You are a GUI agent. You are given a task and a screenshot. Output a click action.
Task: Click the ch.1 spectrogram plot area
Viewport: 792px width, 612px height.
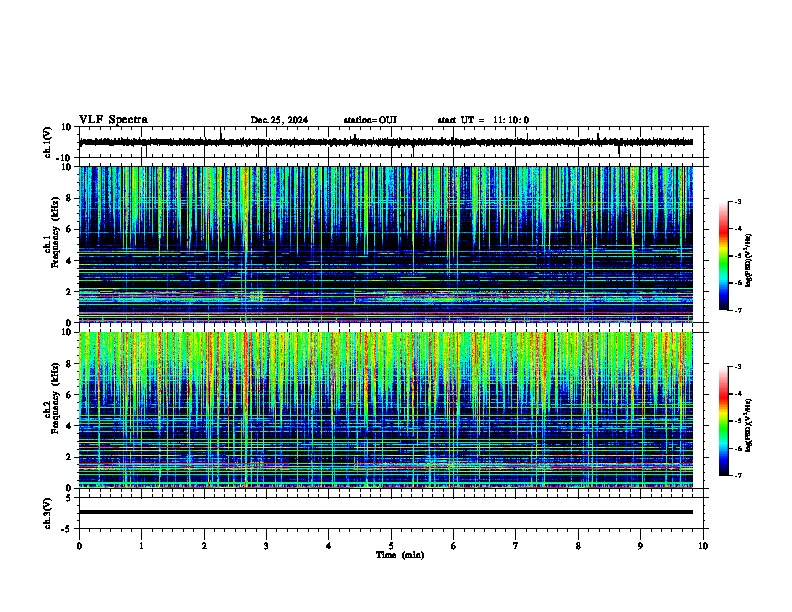(x=386, y=244)
